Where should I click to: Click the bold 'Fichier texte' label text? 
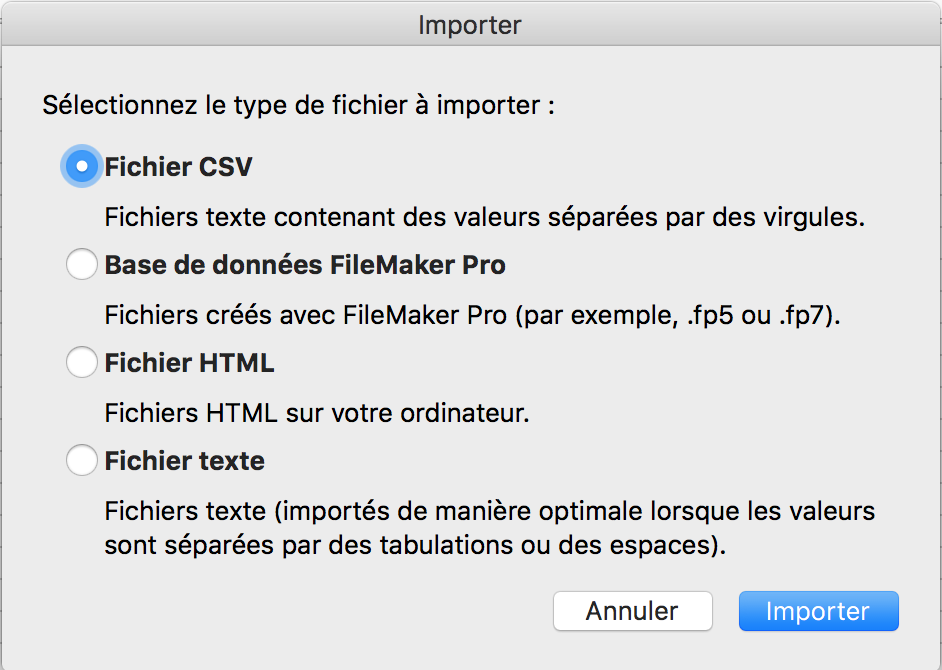[184, 461]
